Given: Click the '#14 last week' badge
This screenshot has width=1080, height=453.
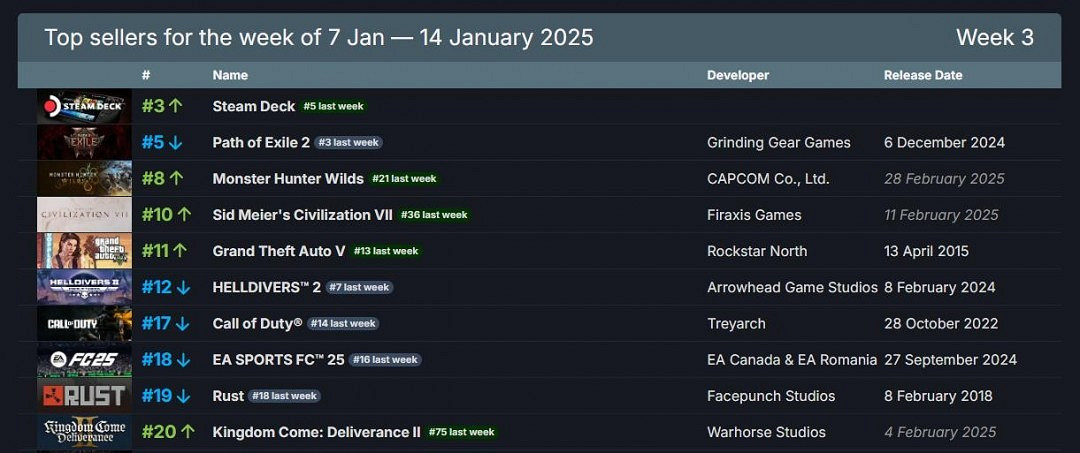Looking at the screenshot, I should [343, 324].
